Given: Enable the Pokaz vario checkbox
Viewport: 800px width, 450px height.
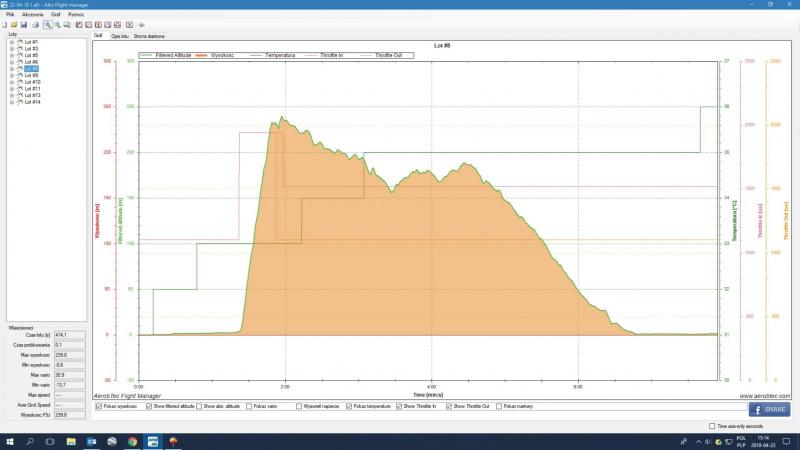Looking at the screenshot, I should (x=249, y=406).
